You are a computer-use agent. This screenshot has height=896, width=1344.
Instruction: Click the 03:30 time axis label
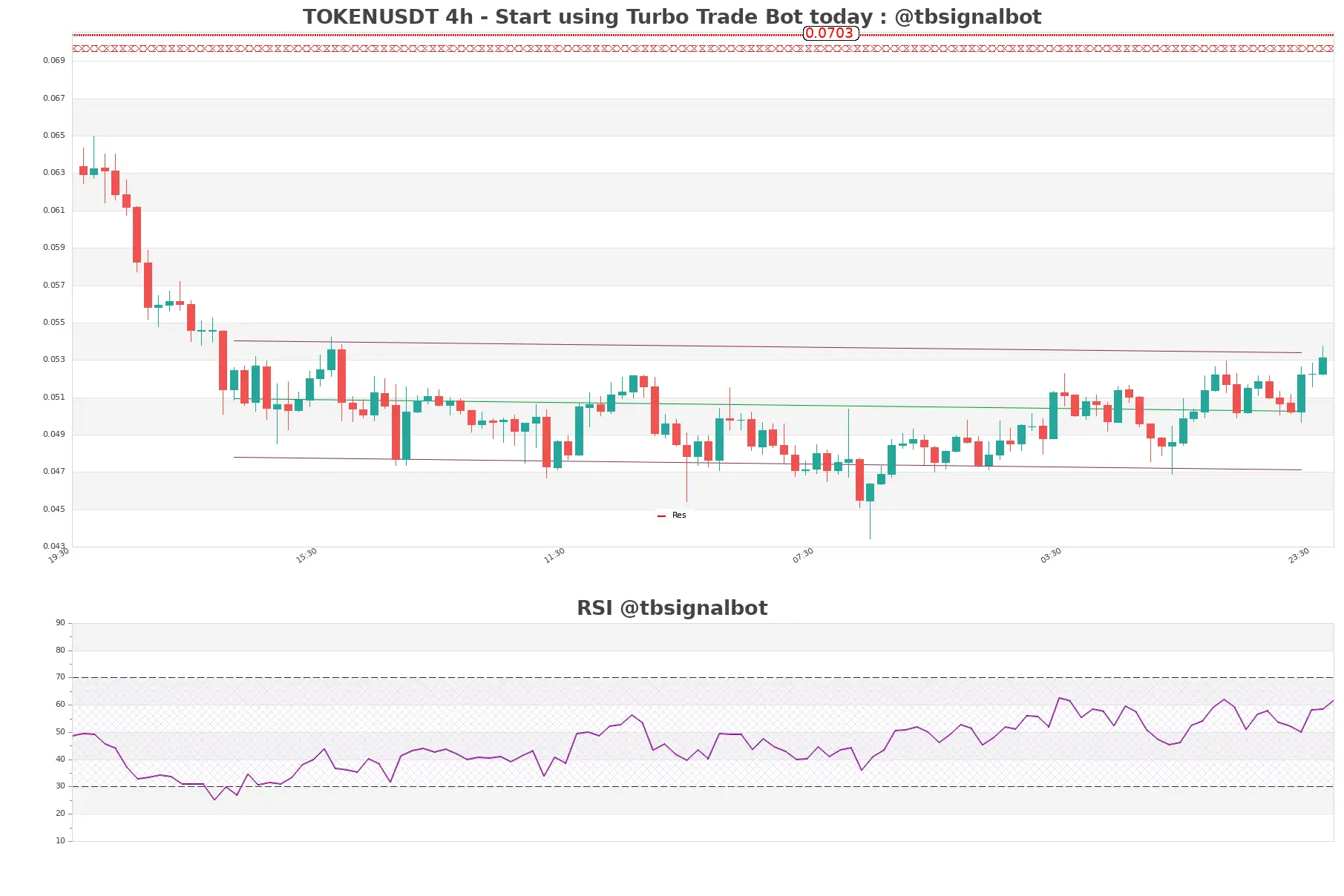click(1051, 556)
